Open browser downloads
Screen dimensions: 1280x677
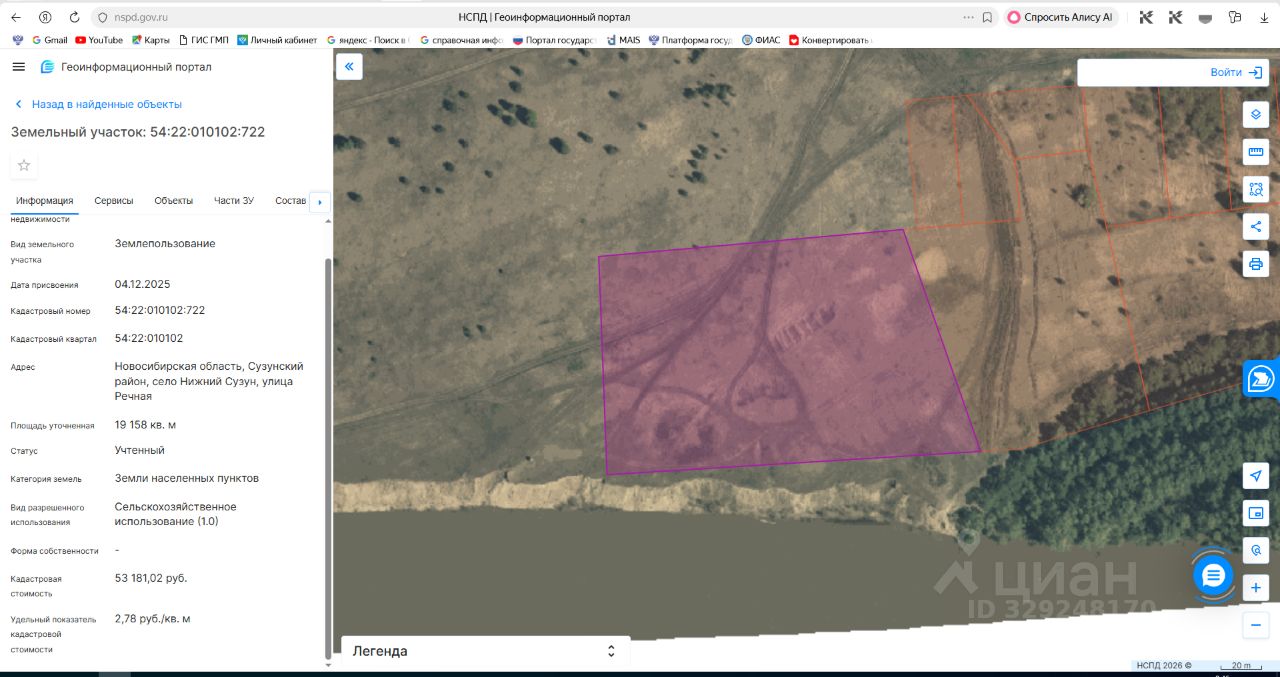[x=1264, y=17]
